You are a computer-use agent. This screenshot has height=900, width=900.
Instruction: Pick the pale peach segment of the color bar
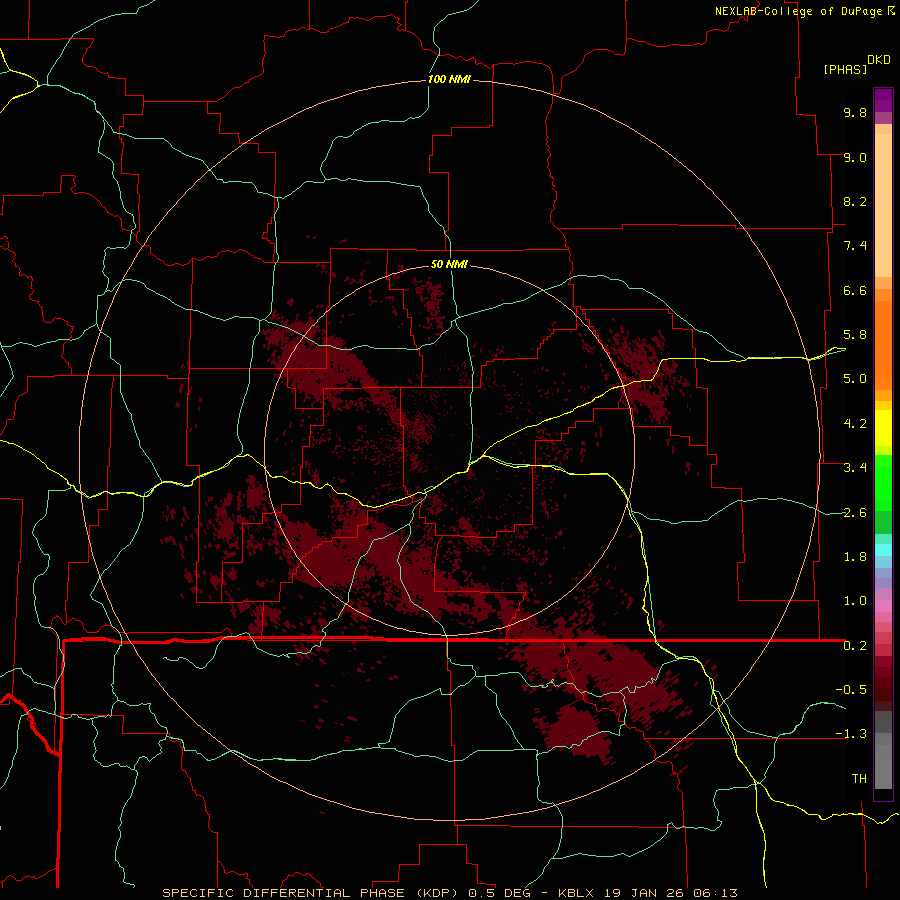(883, 205)
